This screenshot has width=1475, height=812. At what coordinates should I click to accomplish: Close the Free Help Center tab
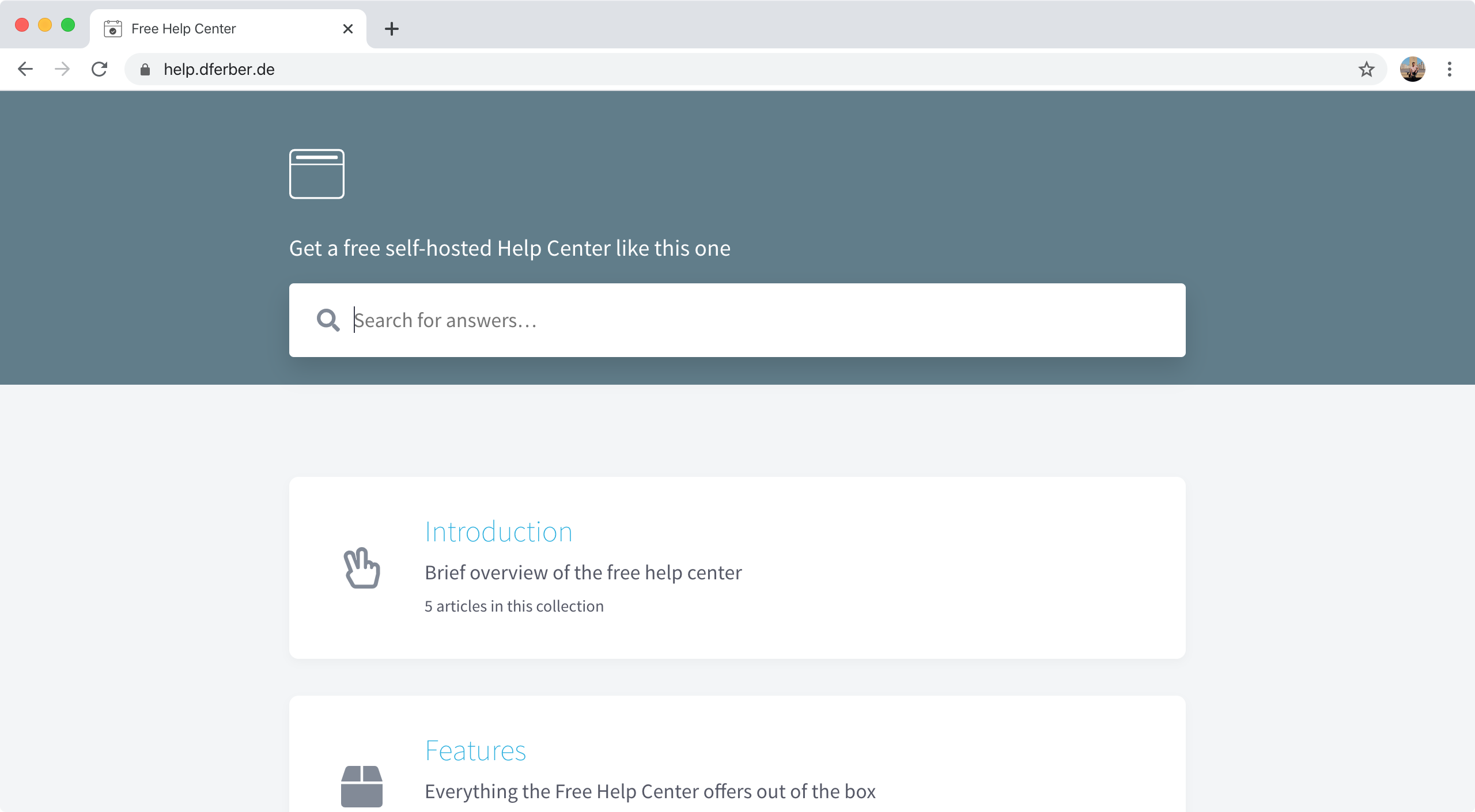tap(347, 29)
